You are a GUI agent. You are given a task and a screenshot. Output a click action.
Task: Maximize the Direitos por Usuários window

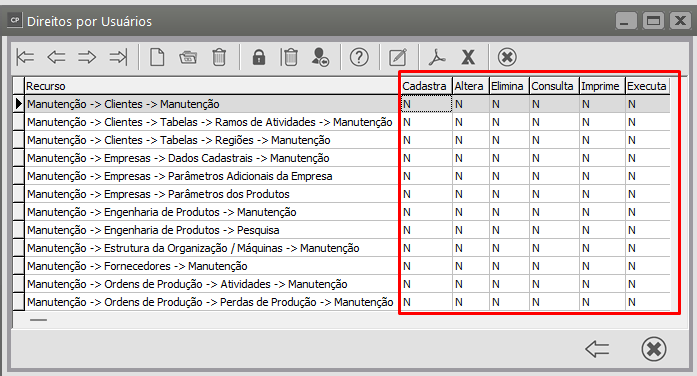(653, 20)
